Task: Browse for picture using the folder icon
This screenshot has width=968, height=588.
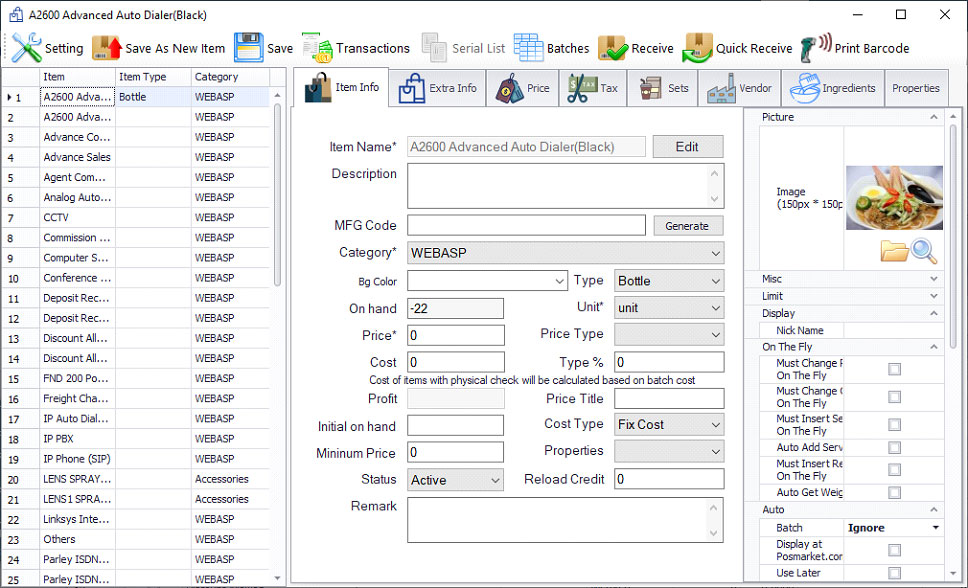Action: pyautogui.click(x=894, y=250)
